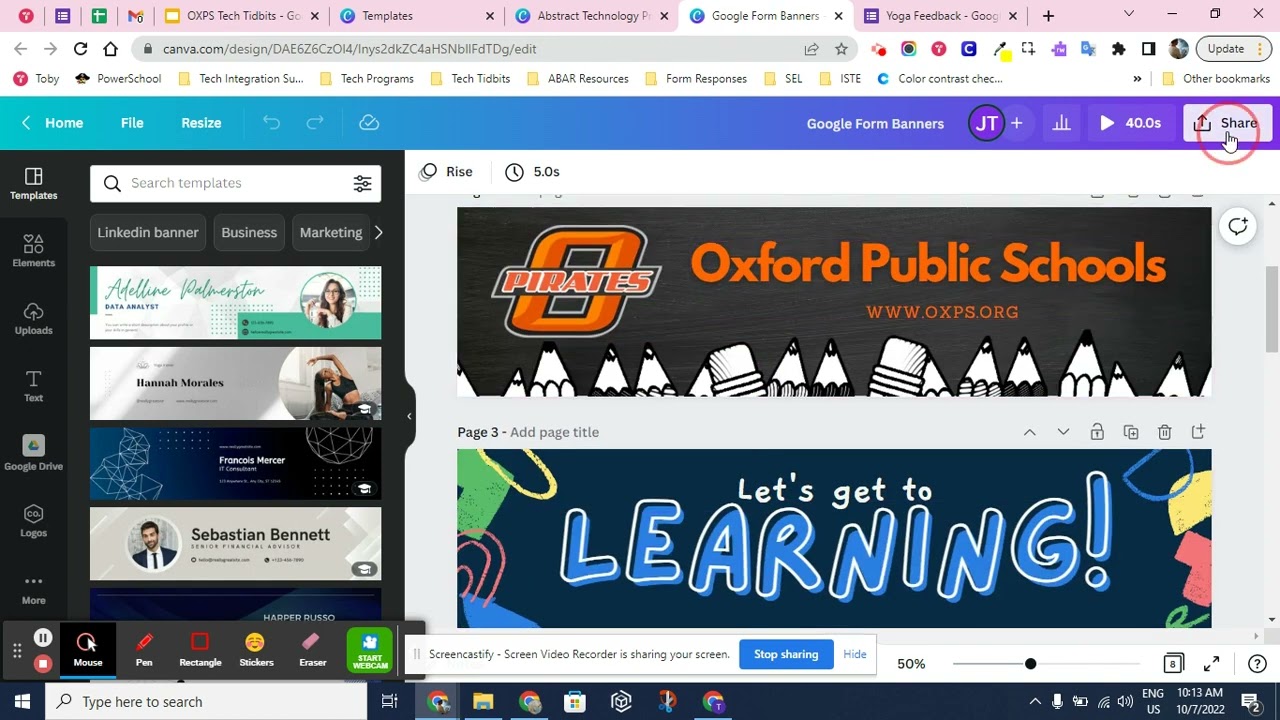Adjust the zoom slider handle
Image resolution: width=1280 pixels, height=720 pixels.
[1030, 664]
